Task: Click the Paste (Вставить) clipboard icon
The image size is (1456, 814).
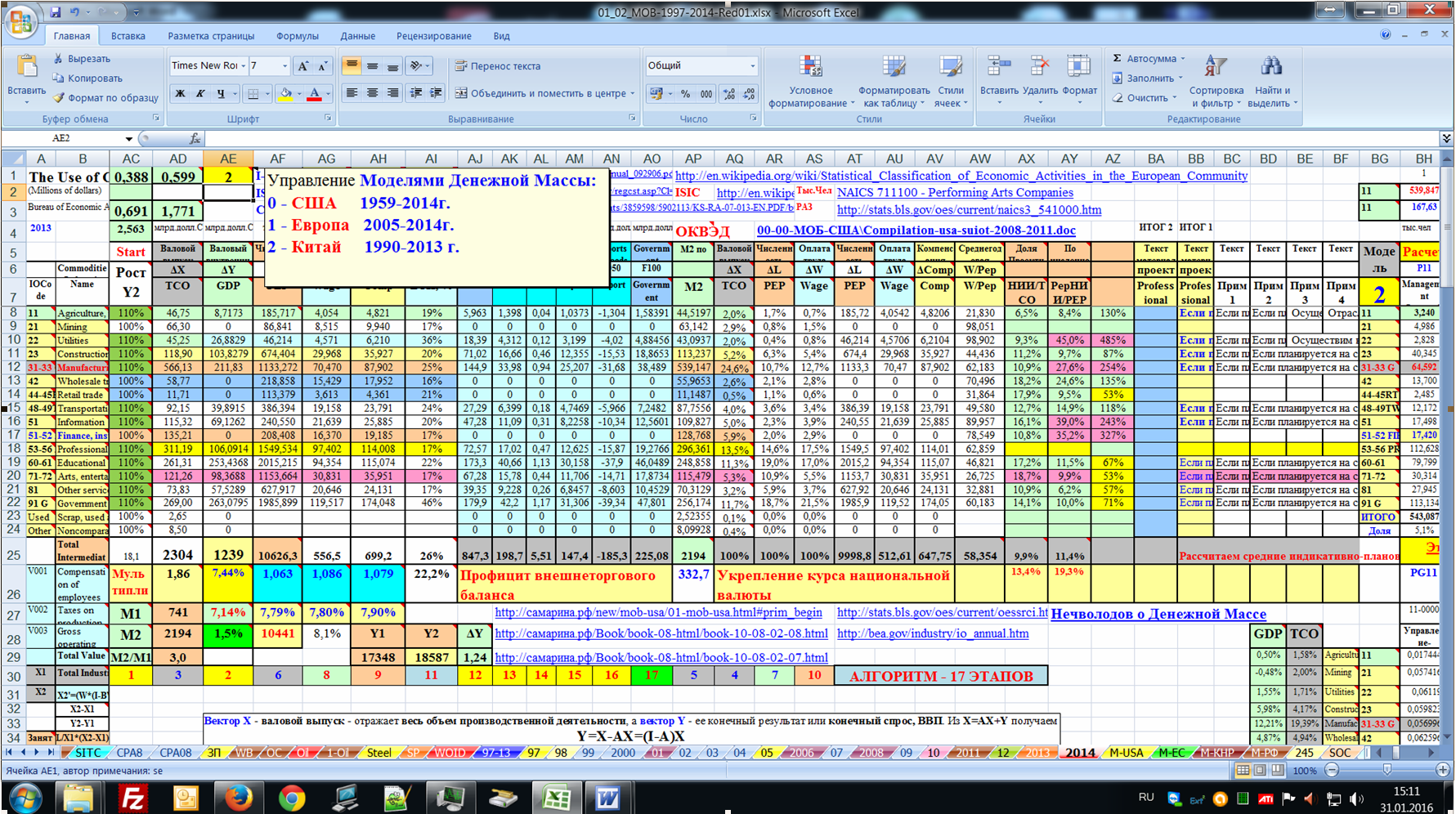Action: coord(26,68)
